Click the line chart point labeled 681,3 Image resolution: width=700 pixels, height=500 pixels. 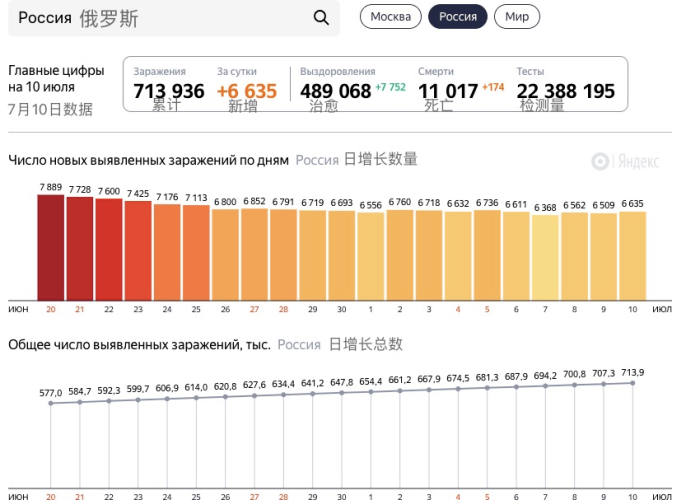[487, 388]
